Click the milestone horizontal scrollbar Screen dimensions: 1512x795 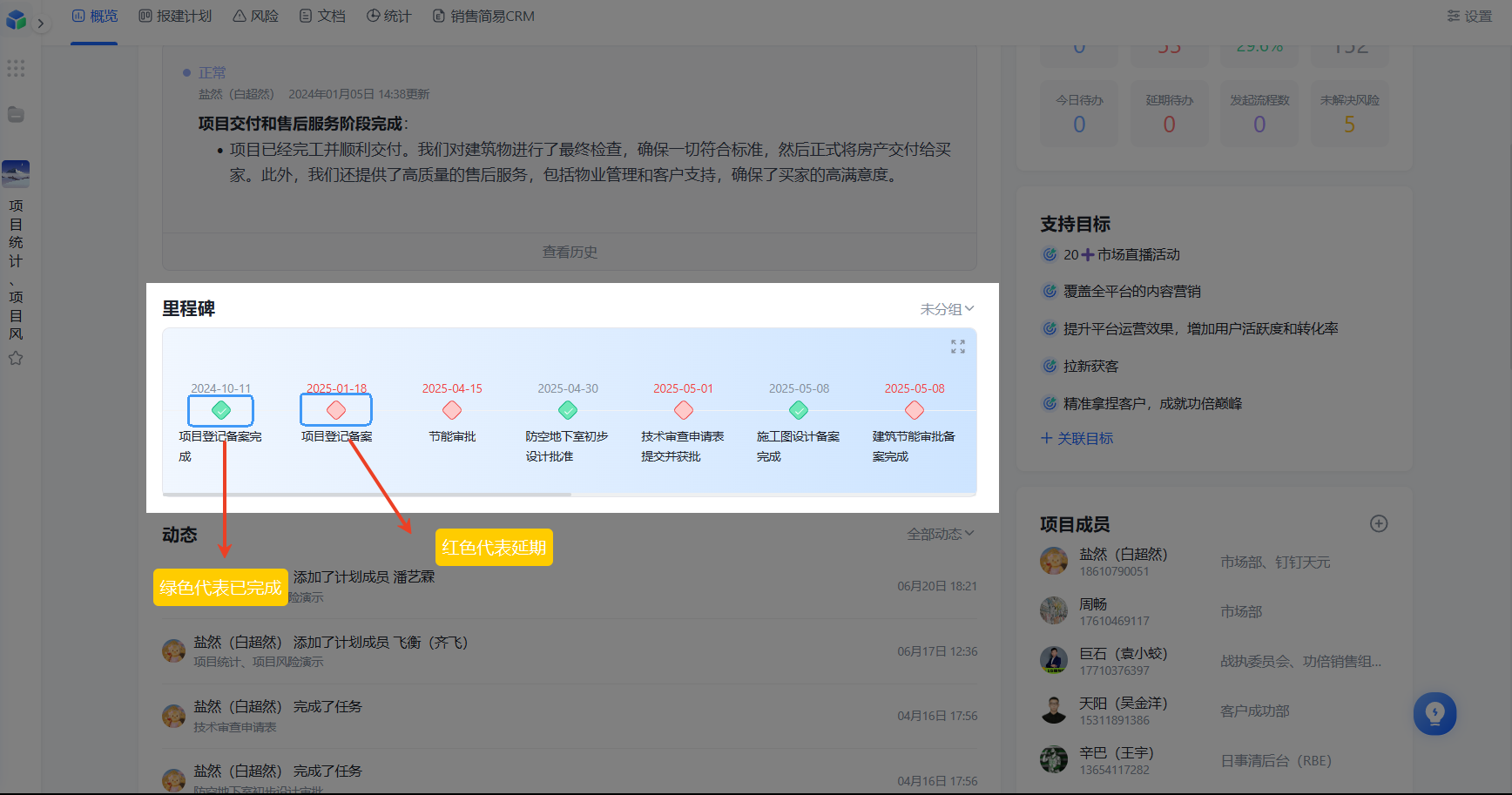[367, 495]
